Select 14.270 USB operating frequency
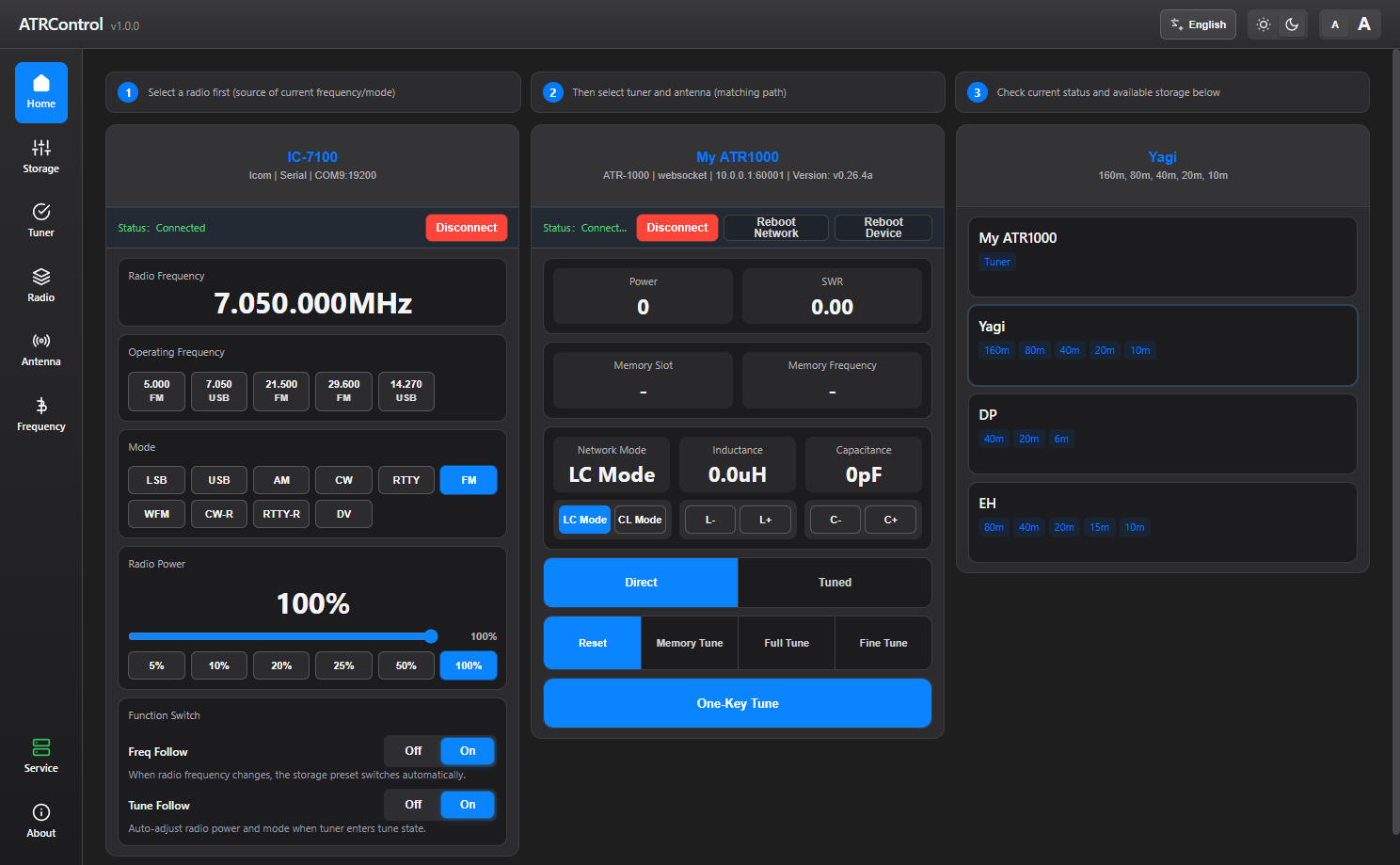 406,392
